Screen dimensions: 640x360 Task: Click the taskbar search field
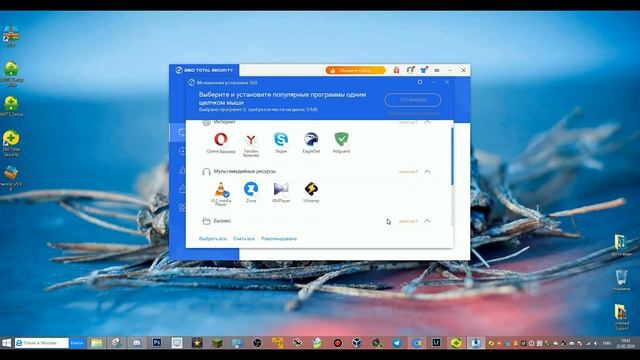(x=42, y=343)
